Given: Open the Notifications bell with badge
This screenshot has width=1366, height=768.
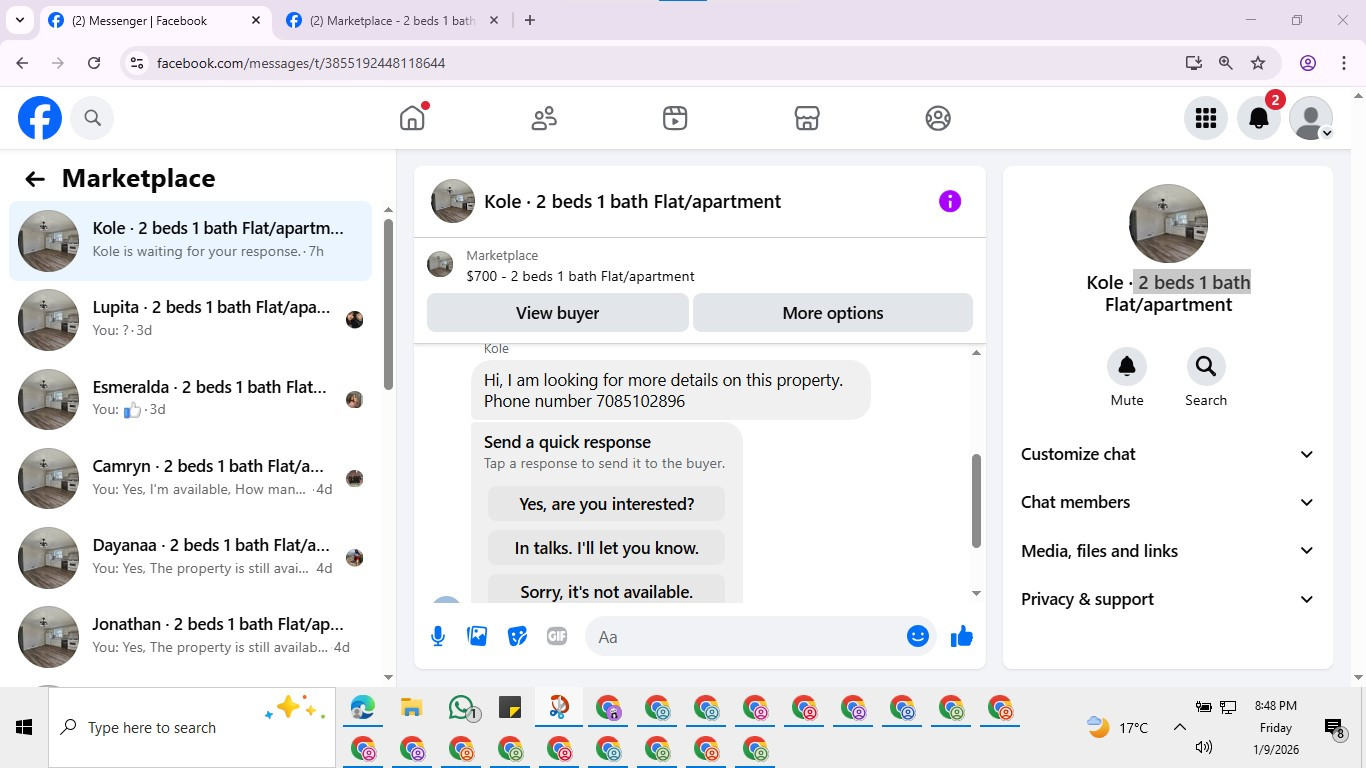Looking at the screenshot, I should (x=1259, y=118).
